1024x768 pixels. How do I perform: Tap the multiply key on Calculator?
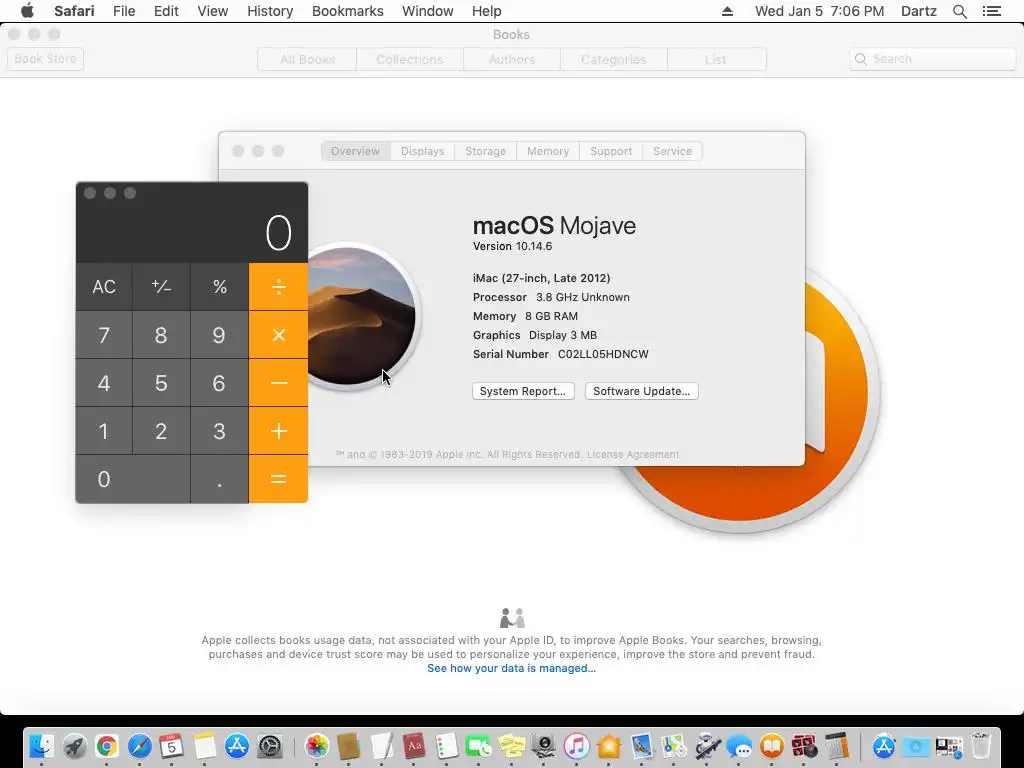coord(278,335)
